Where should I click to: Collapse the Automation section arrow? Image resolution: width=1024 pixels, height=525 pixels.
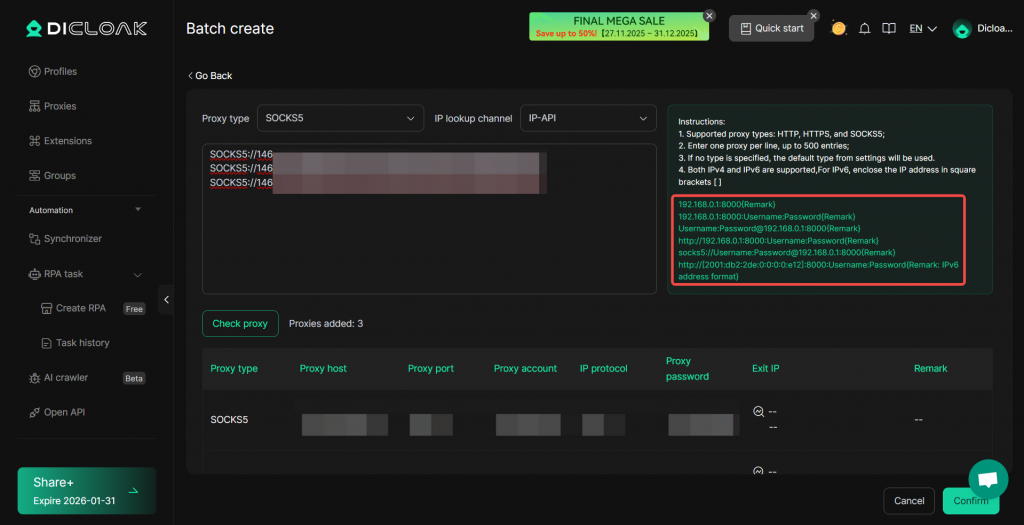[x=138, y=210]
